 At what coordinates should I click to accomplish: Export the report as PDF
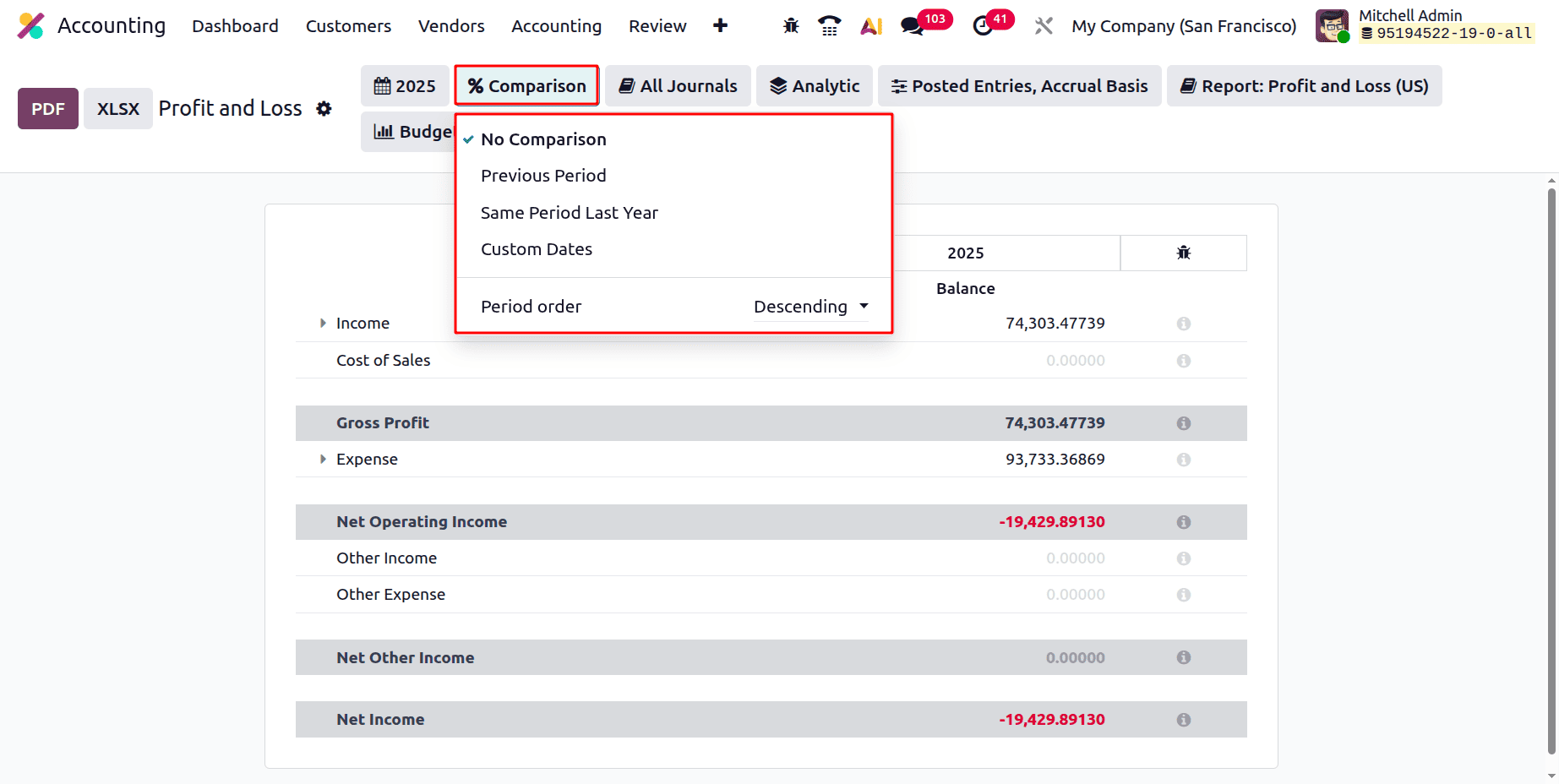tap(47, 108)
